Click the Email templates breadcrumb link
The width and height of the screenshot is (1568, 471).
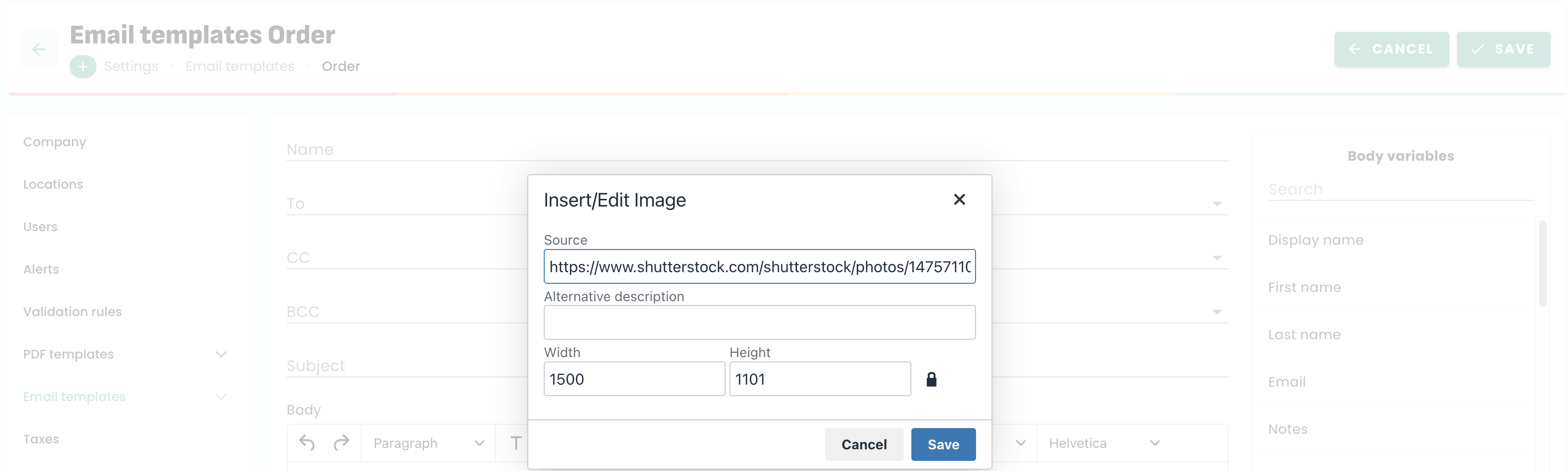click(x=240, y=66)
